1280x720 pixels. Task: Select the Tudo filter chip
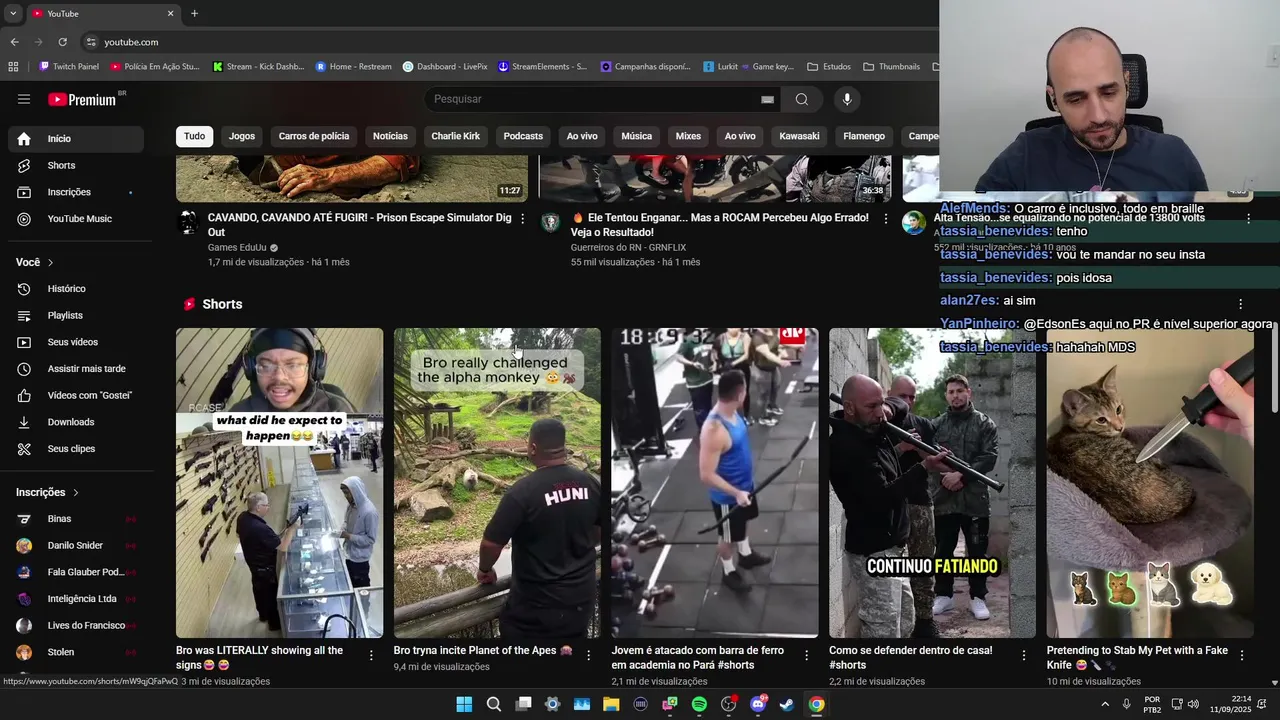tap(194, 136)
